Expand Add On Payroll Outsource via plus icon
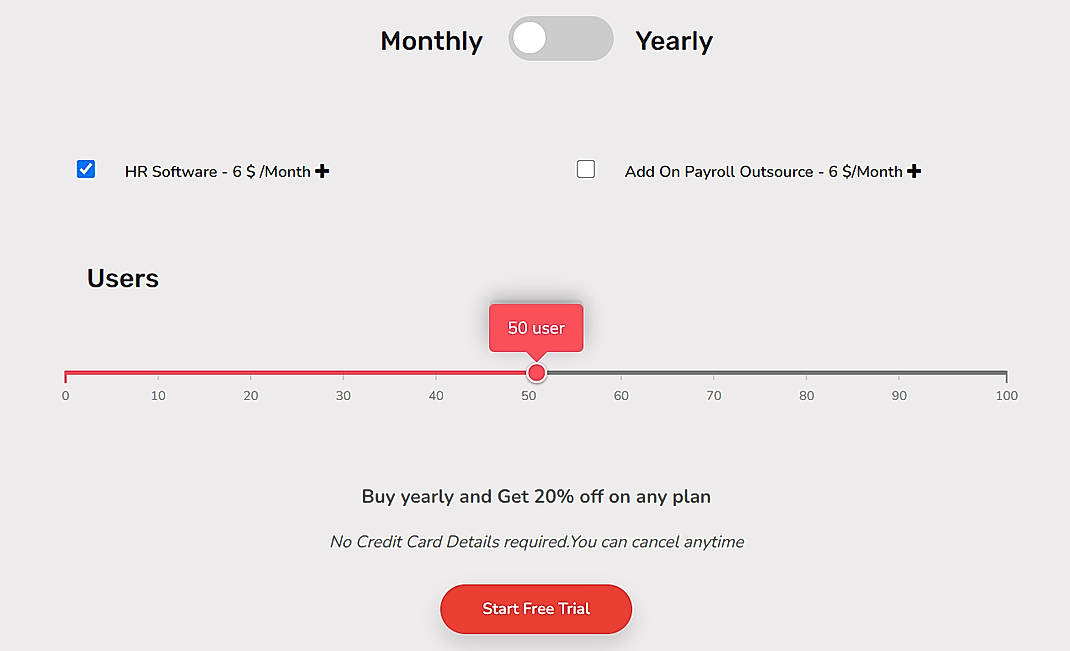1070x651 pixels. [913, 170]
